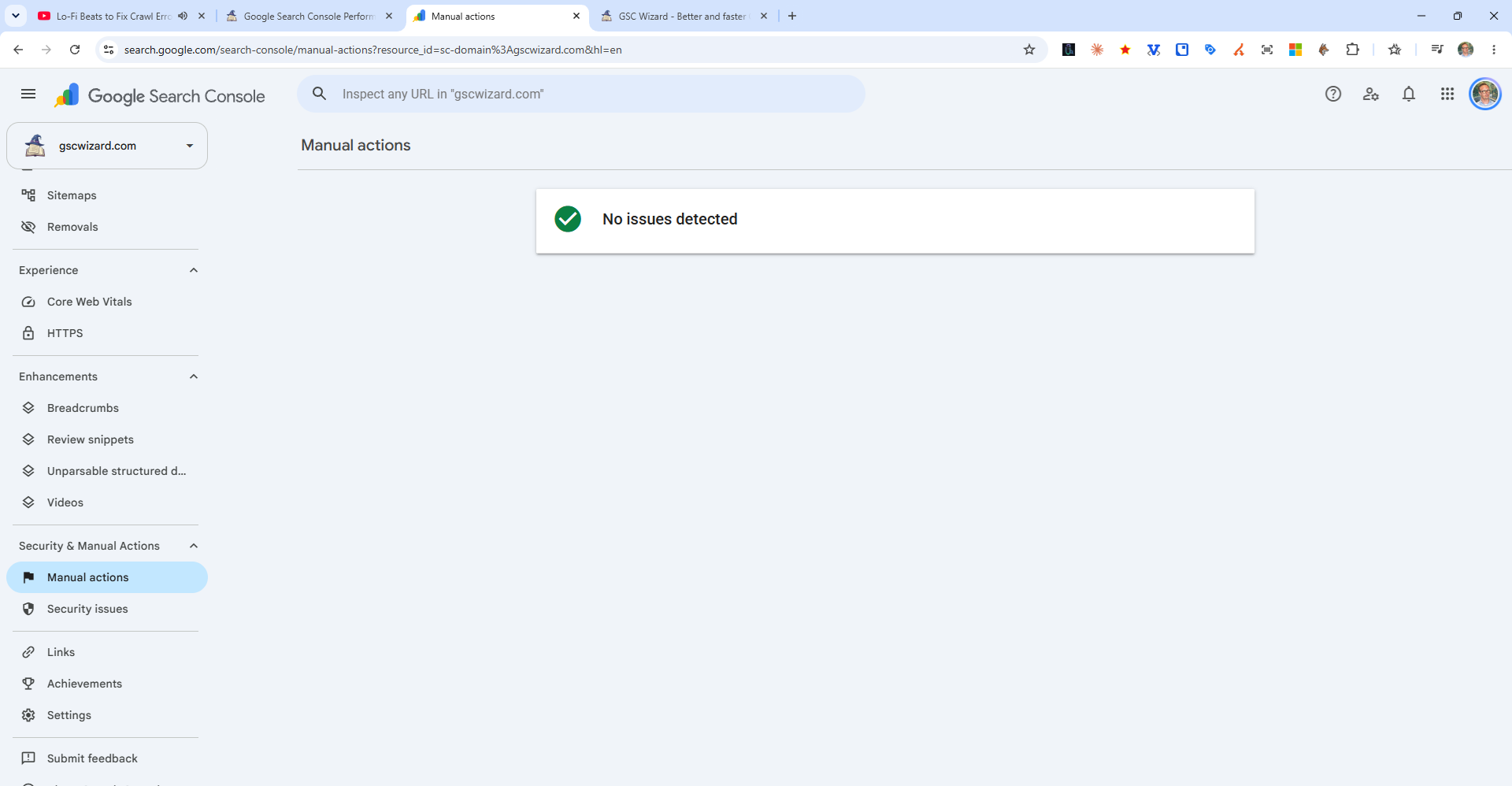The image size is (1512, 786).
Task: Open the Google apps grid
Action: point(1447,95)
